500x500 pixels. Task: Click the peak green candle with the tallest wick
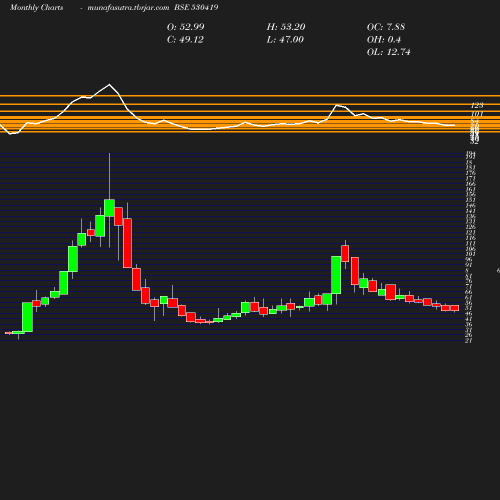[109, 208]
